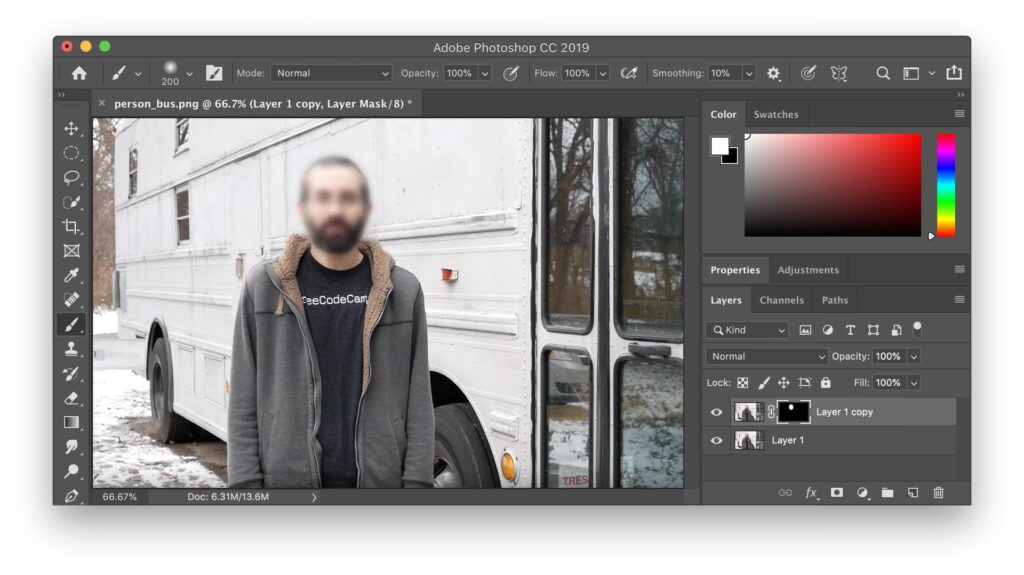
Task: Open the Smoothing percentage dropdown
Action: [748, 73]
